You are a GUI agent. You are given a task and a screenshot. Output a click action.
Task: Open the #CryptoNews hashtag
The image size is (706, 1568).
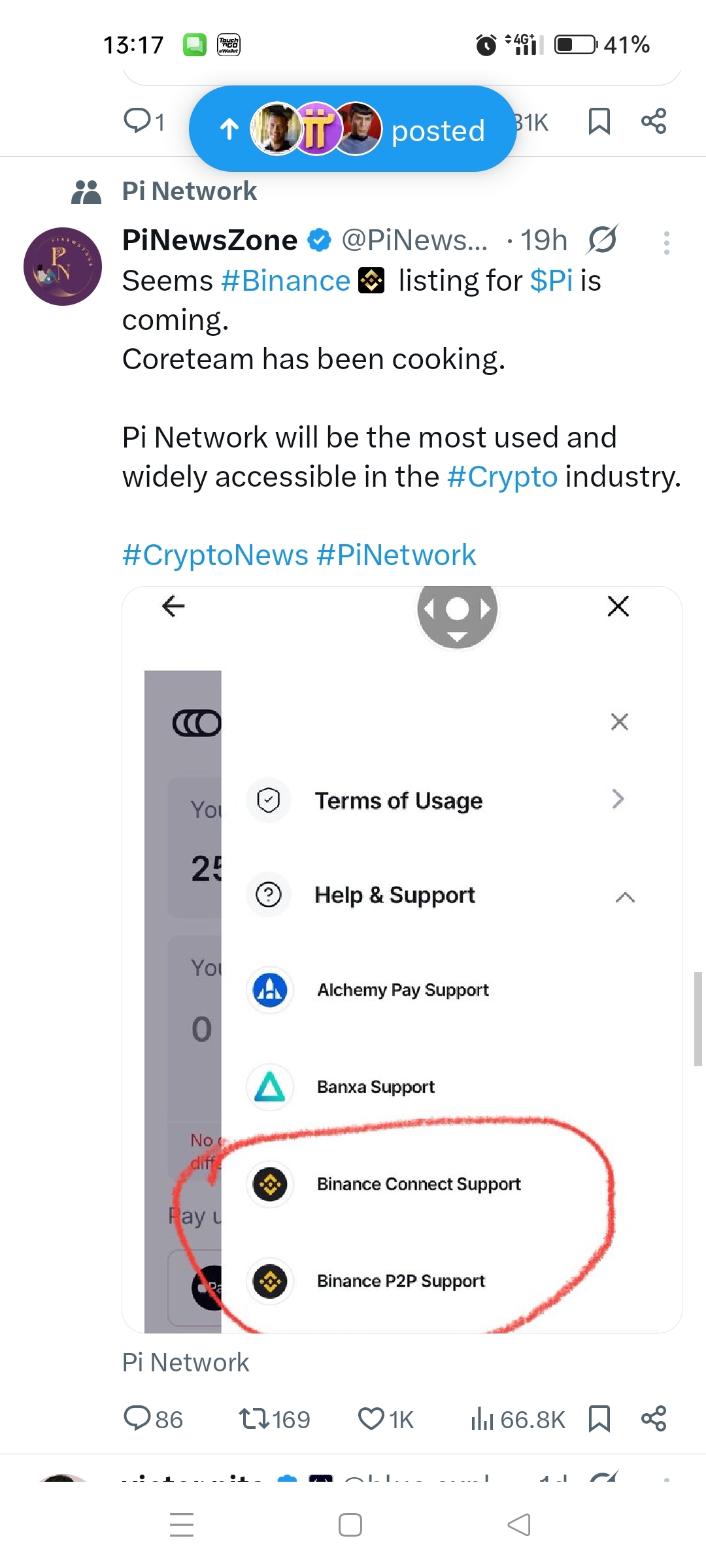pos(215,555)
